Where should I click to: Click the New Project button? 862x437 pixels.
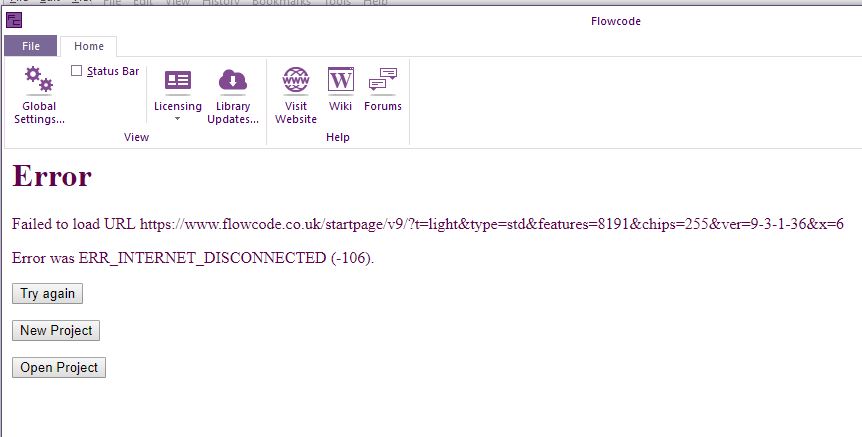click(56, 330)
